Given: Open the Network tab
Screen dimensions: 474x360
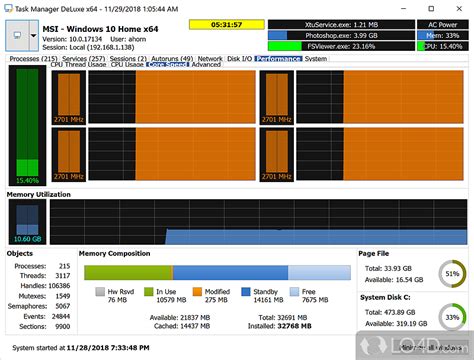Looking at the screenshot, I should tap(210, 59).
